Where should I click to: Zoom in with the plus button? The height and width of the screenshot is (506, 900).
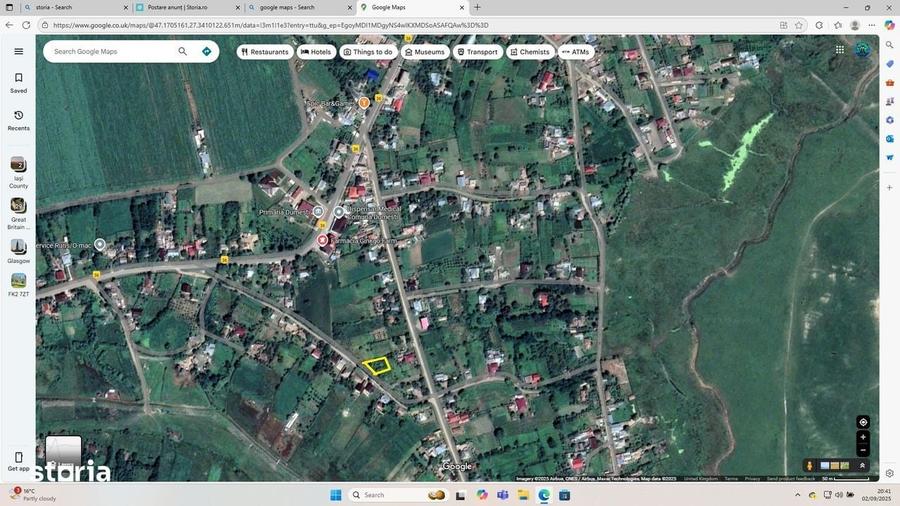tap(863, 437)
